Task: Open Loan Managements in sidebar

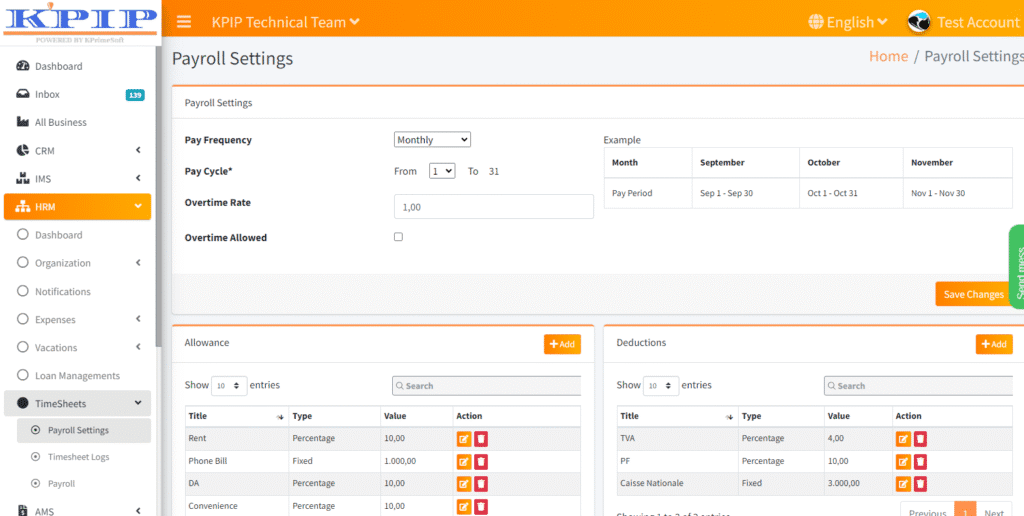Action: 77,376
